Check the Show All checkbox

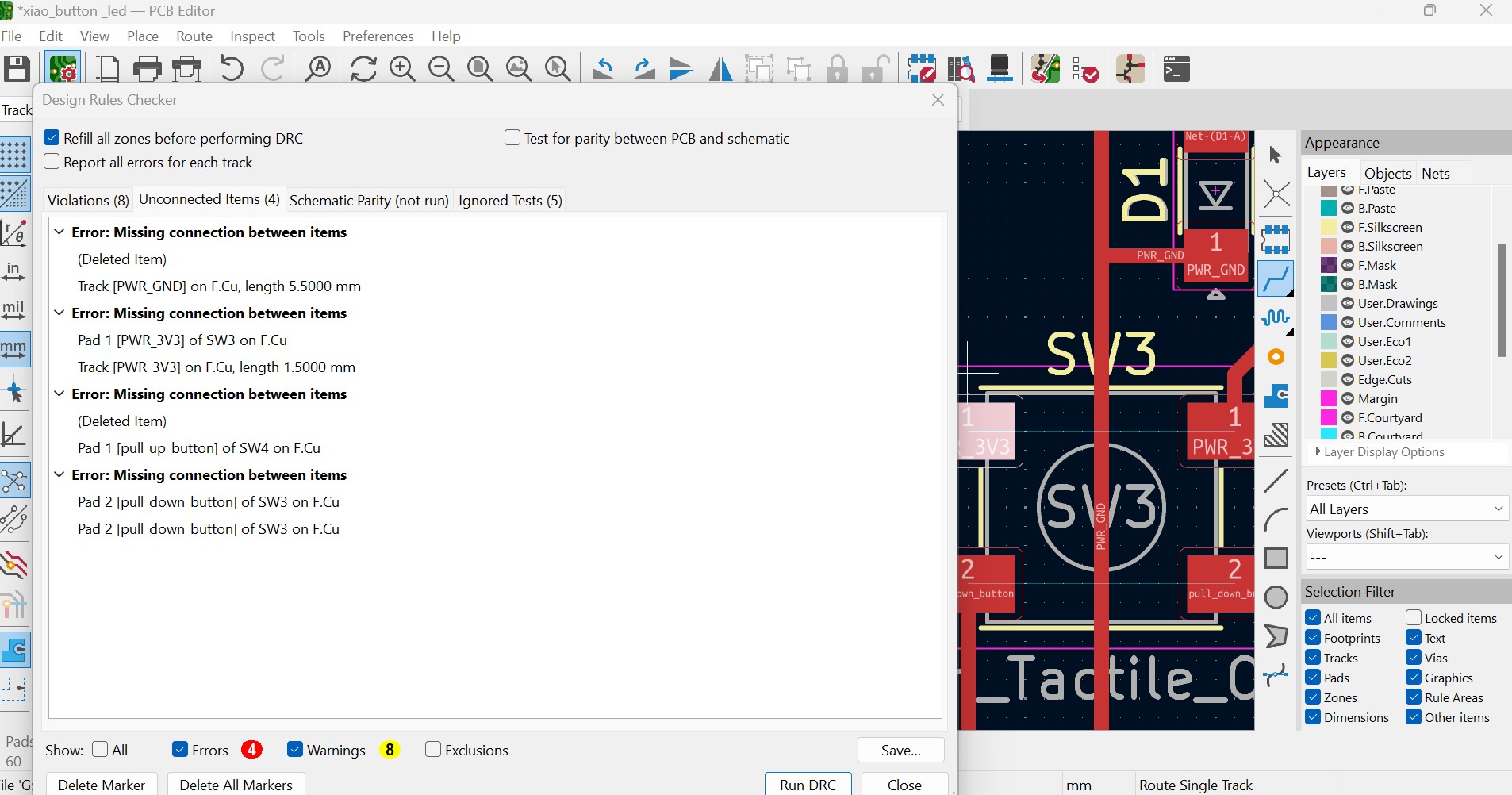(100, 750)
